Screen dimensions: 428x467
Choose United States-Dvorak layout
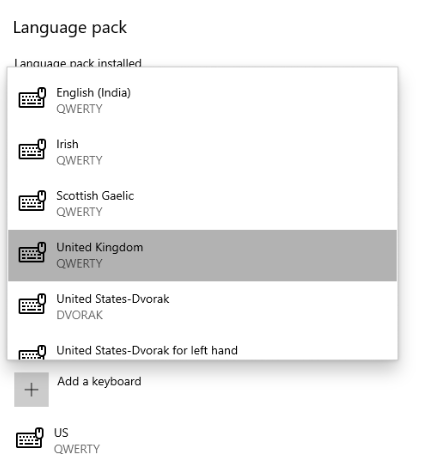pyautogui.click(x=202, y=307)
